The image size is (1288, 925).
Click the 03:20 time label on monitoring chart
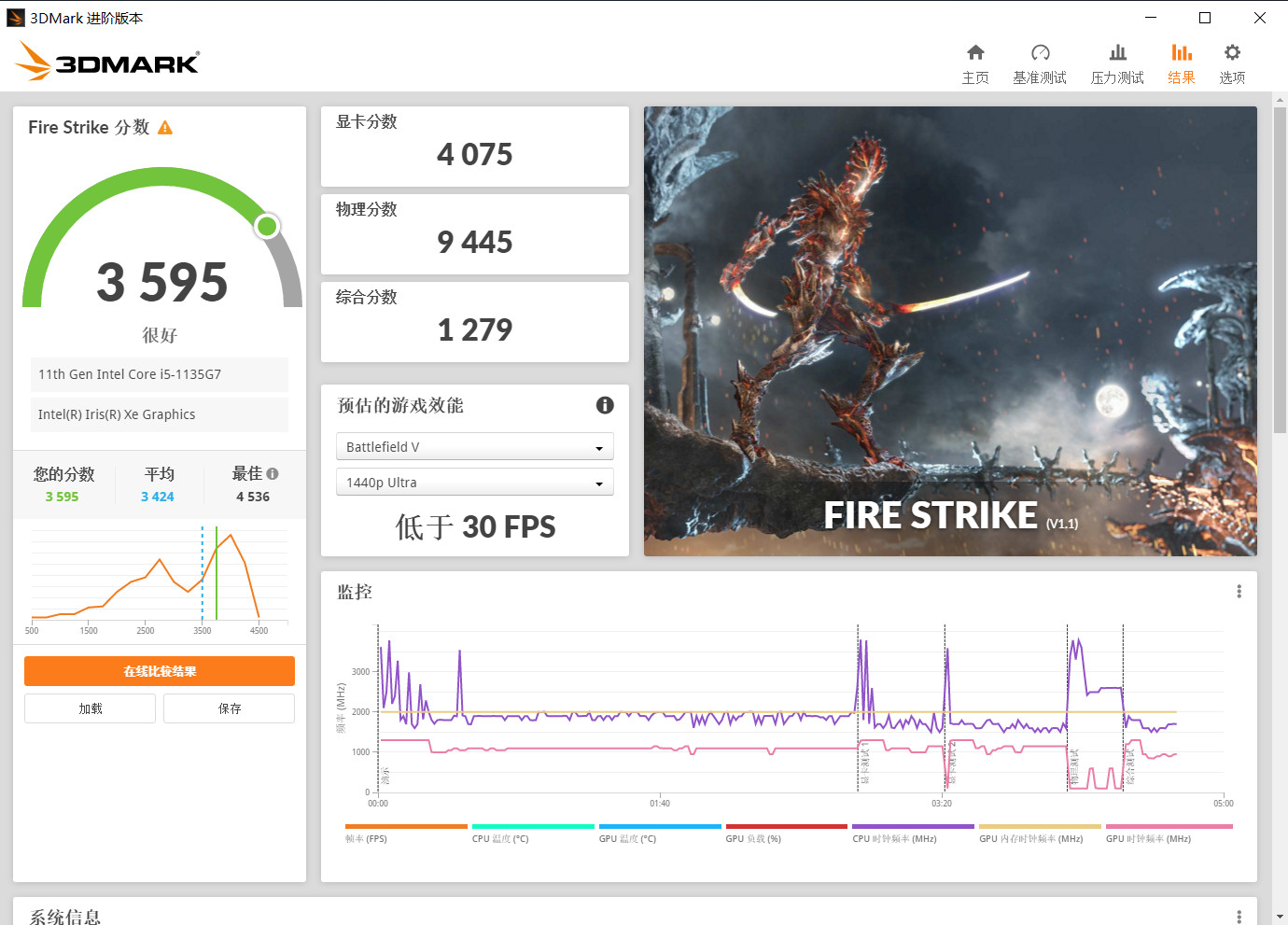(x=942, y=803)
